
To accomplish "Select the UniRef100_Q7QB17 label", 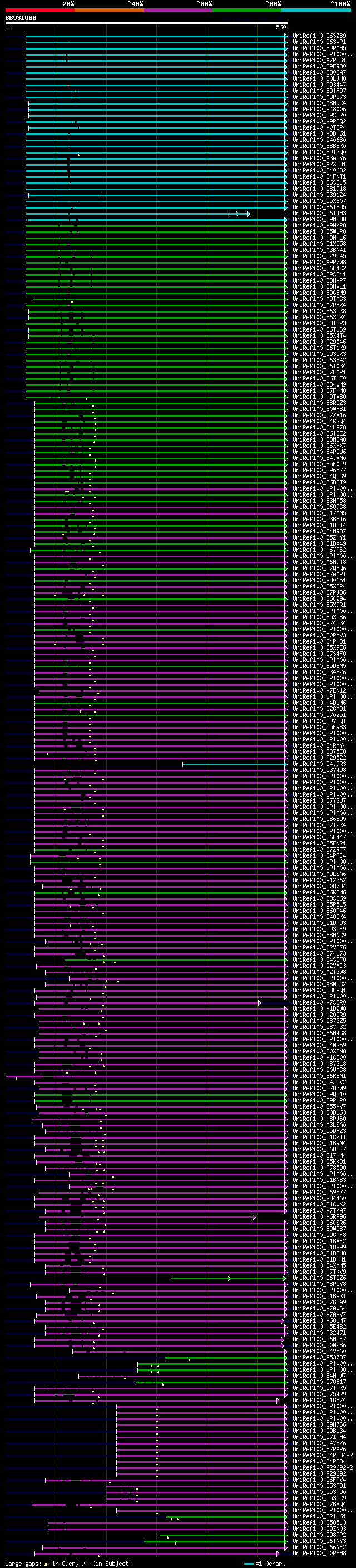I will [319, 1381].
